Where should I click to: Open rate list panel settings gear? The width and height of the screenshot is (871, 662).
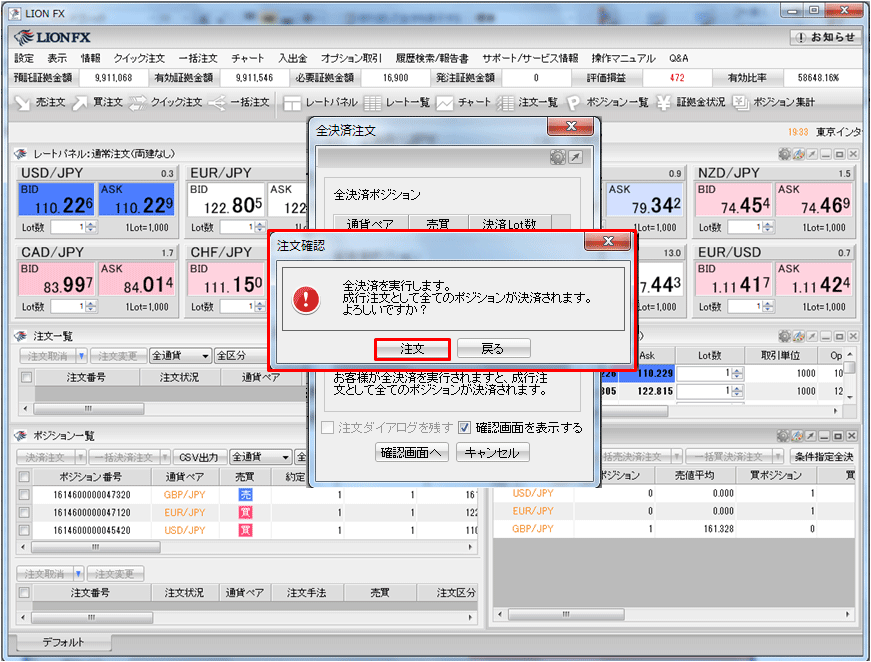(x=784, y=336)
